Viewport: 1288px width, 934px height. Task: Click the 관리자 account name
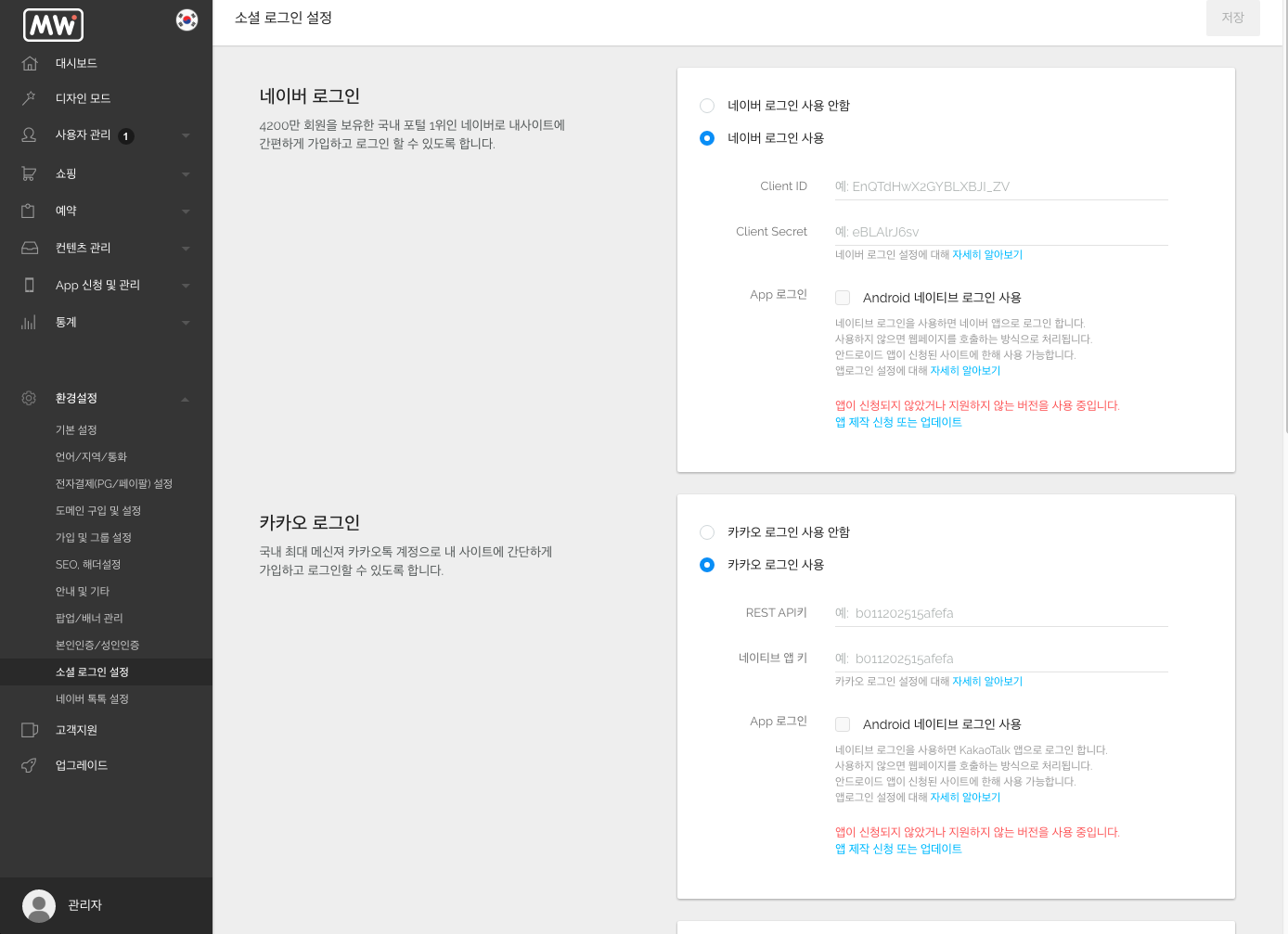coord(84,905)
